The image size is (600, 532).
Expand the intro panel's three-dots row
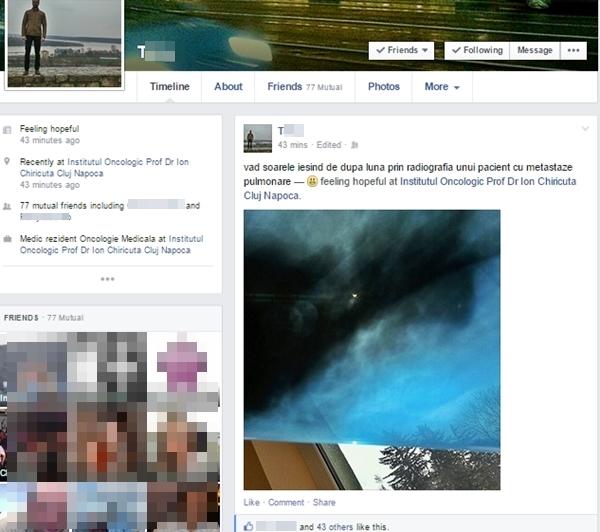click(108, 279)
